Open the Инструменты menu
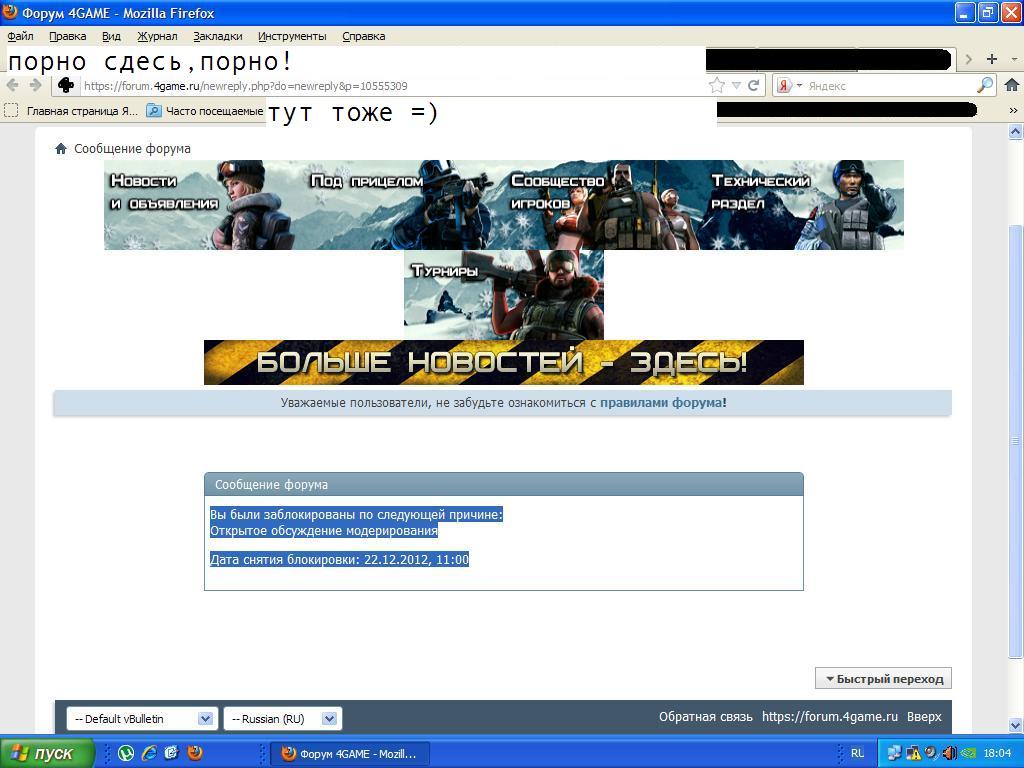This screenshot has width=1024, height=768. [x=292, y=37]
